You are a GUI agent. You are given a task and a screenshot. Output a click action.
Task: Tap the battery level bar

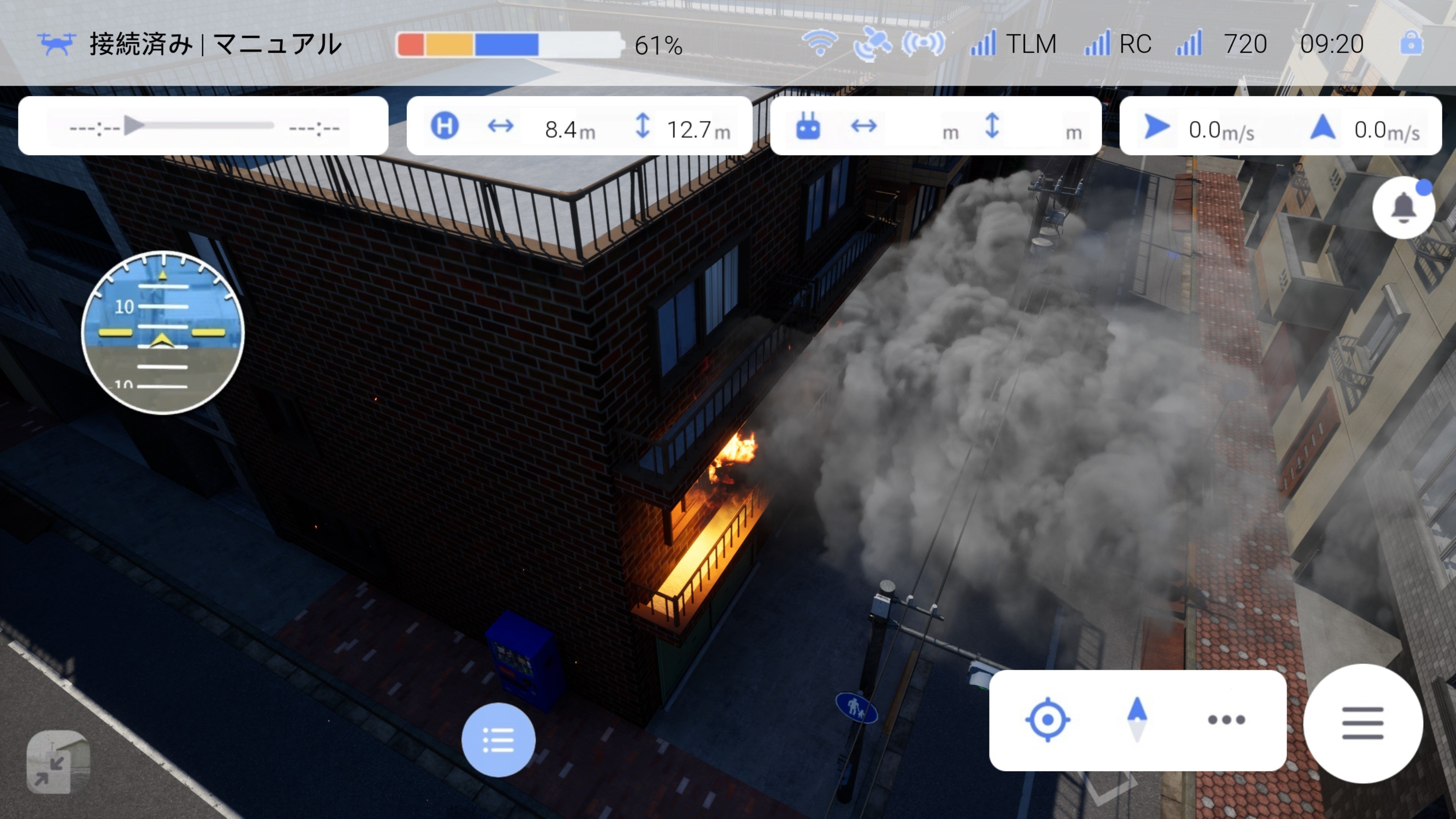pyautogui.click(x=509, y=45)
